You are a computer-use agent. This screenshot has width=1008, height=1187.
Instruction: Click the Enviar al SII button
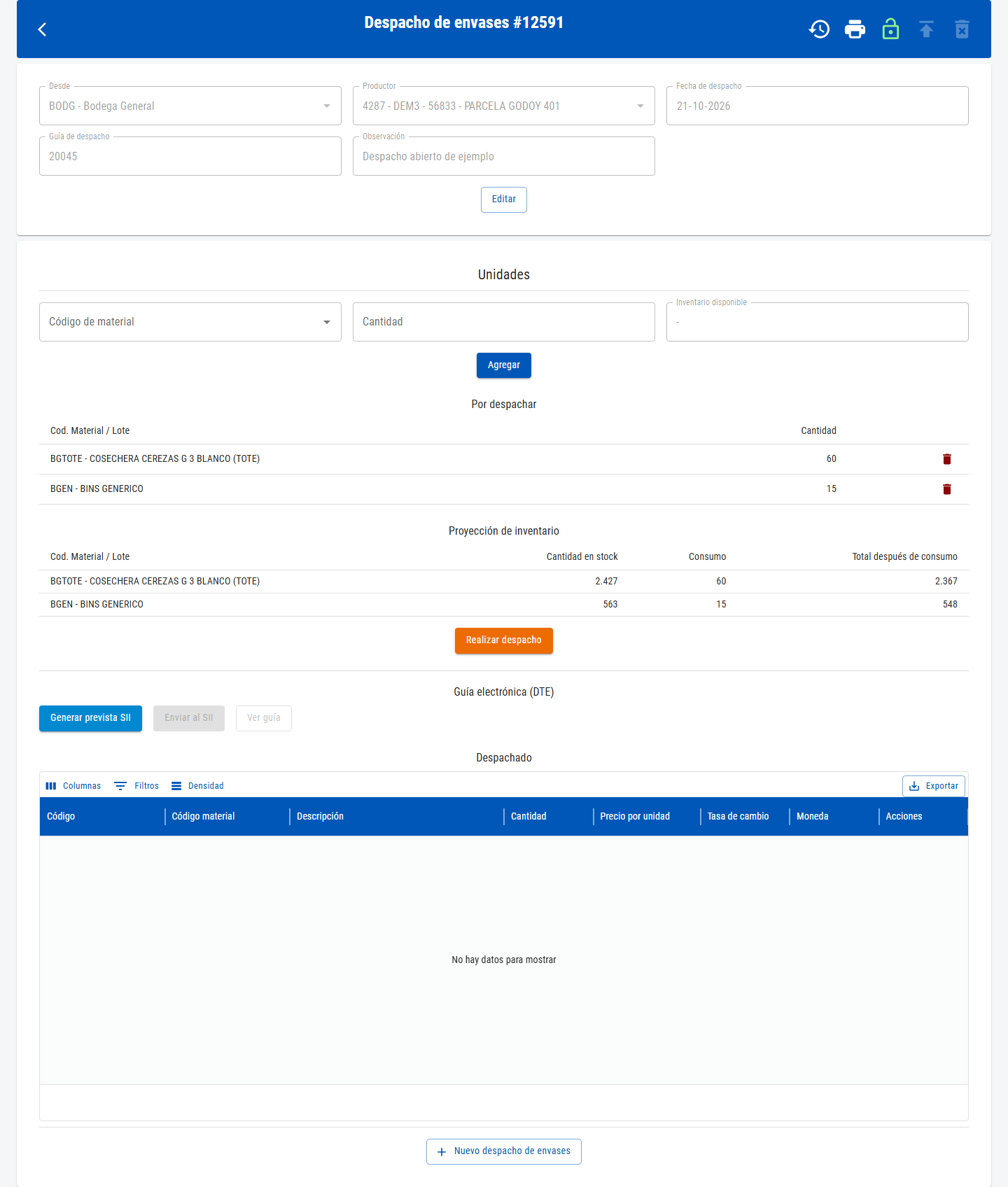(x=189, y=718)
